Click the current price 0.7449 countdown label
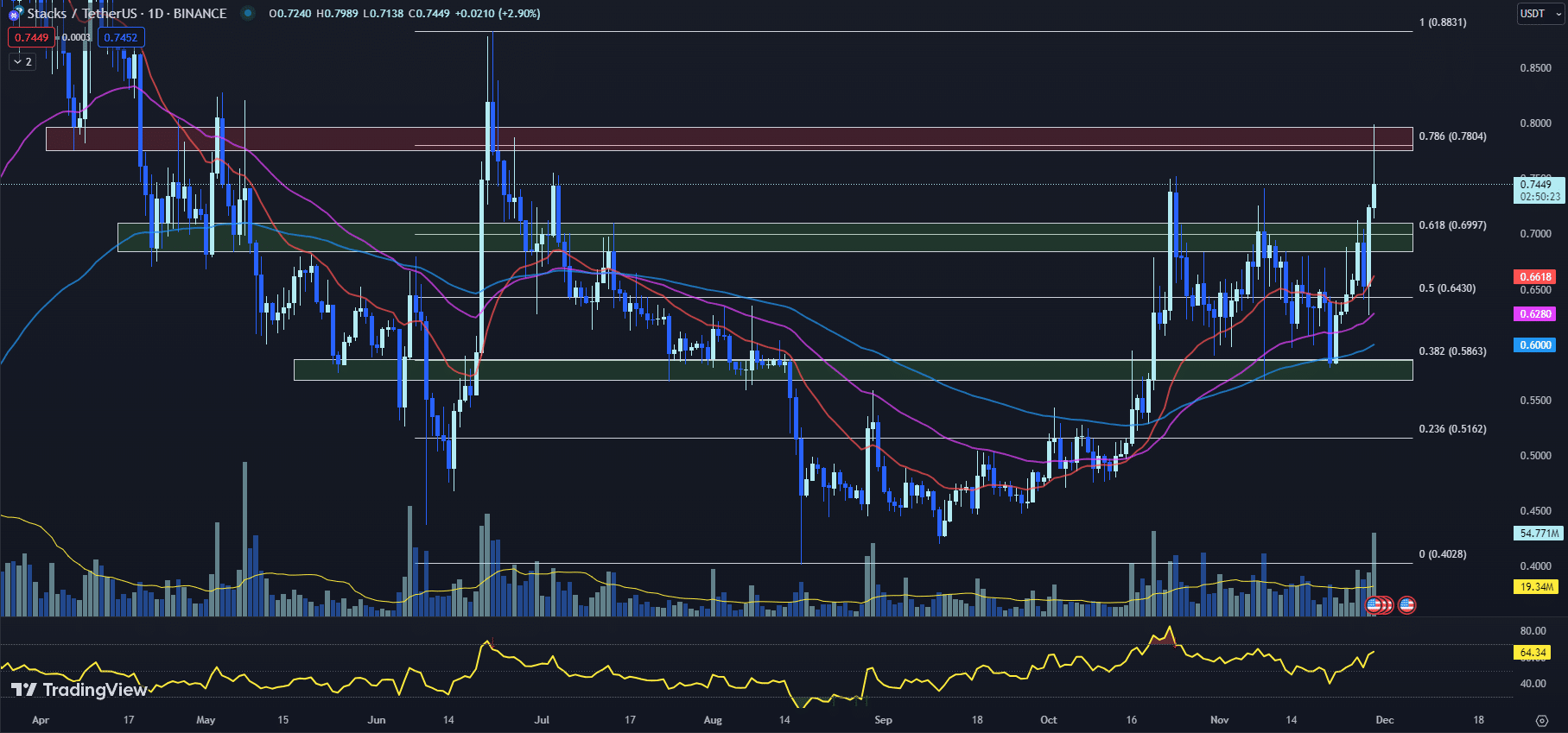This screenshot has width=1568, height=733. (1539, 190)
